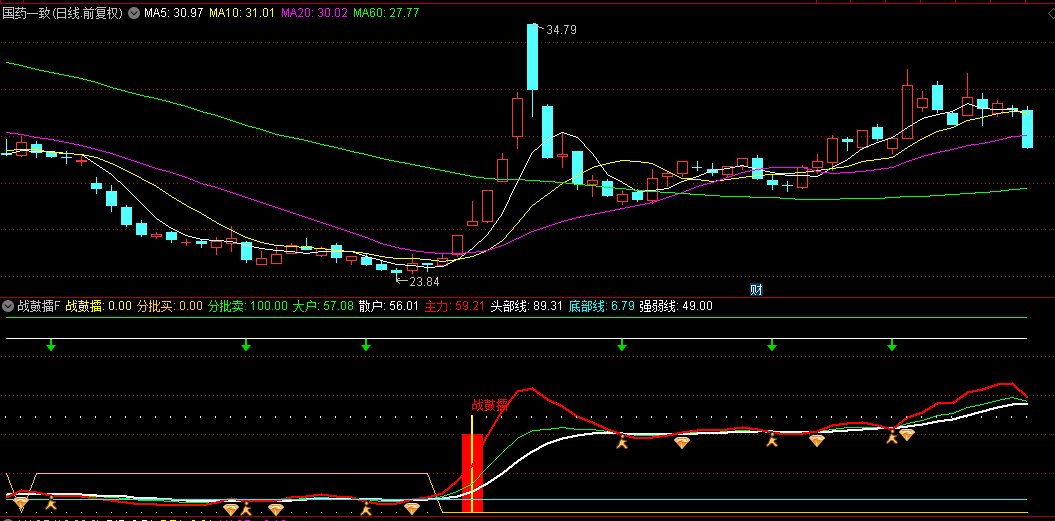This screenshot has width=1055, height=521.
Task: Click the 大户: 57.08 value
Action: tap(323, 306)
